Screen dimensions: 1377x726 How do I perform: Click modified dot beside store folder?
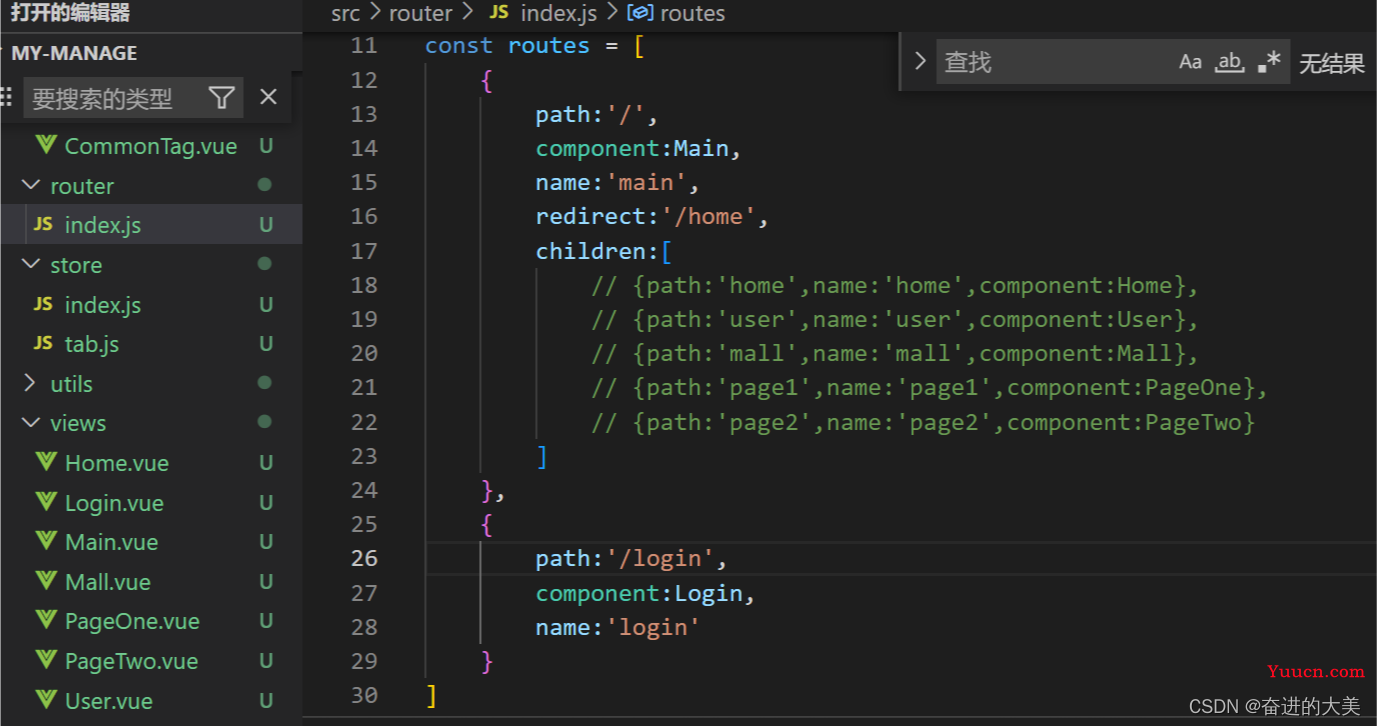tap(265, 264)
